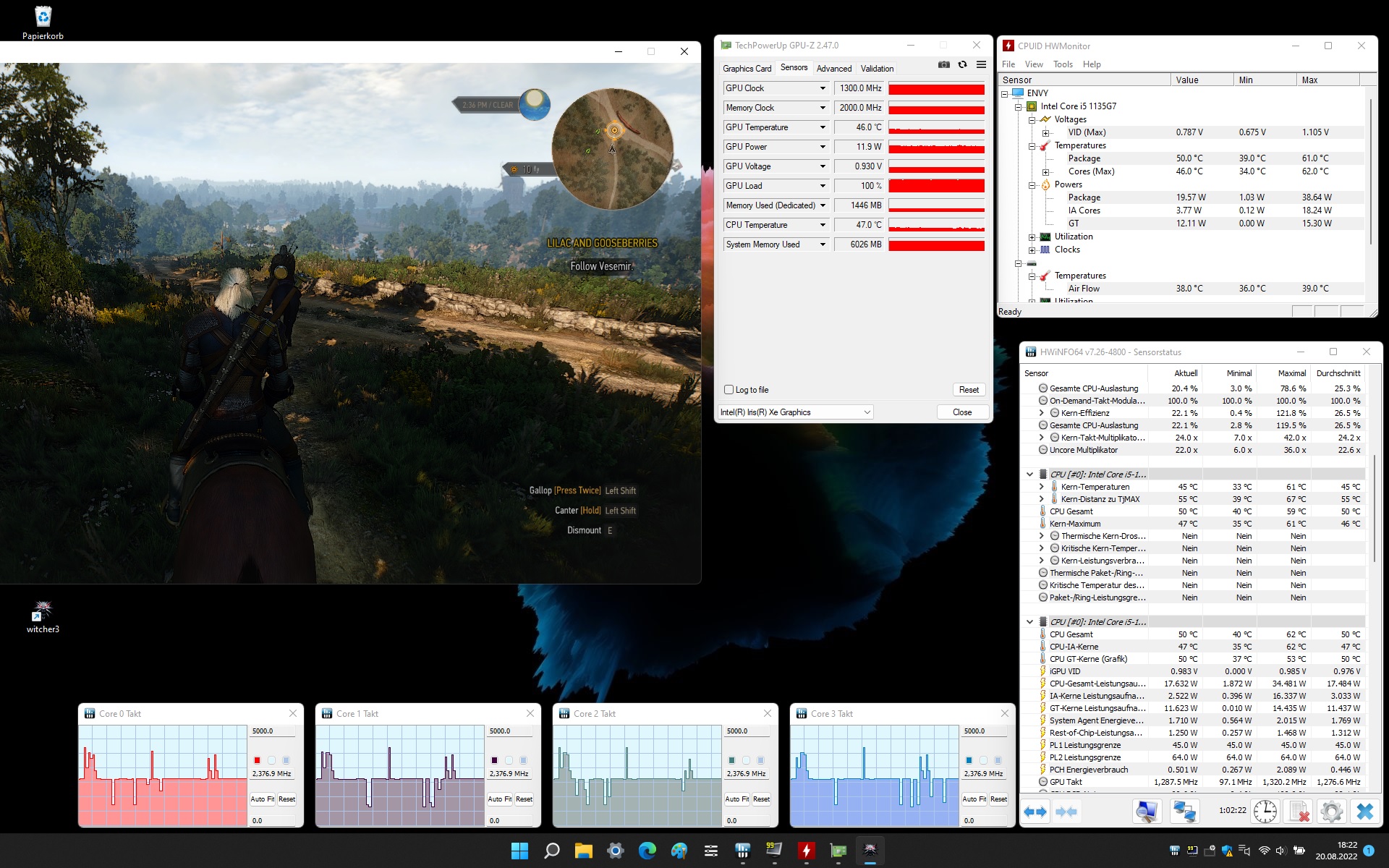Viewport: 1389px width, 868px height.
Task: Open the GPU-Z hamburger menu icon
Action: point(981,65)
